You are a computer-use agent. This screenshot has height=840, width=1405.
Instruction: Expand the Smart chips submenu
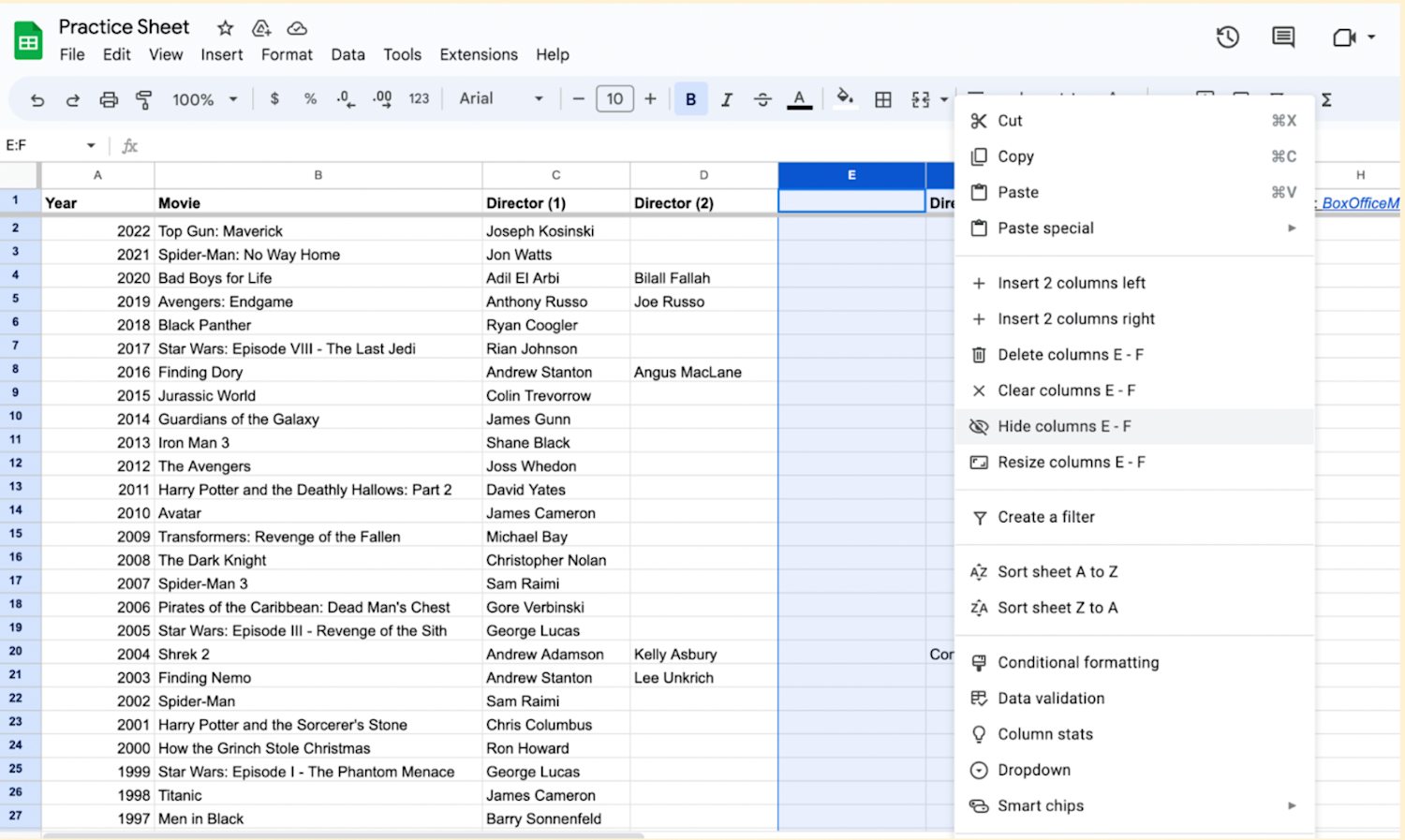click(x=1134, y=805)
